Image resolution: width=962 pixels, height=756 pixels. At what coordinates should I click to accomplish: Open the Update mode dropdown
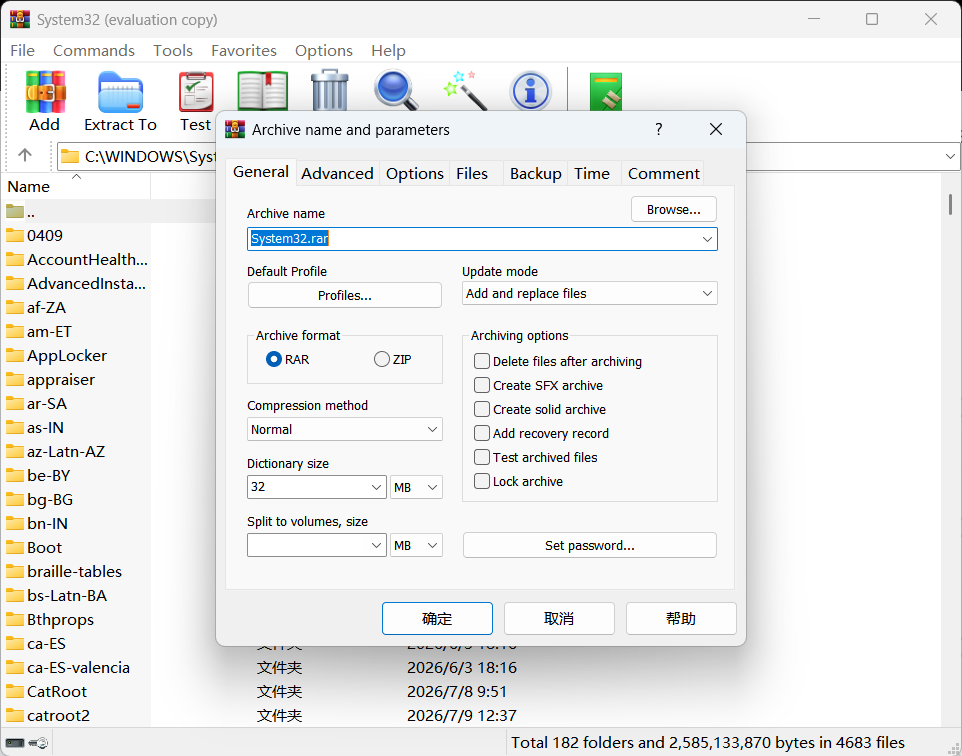coord(590,293)
